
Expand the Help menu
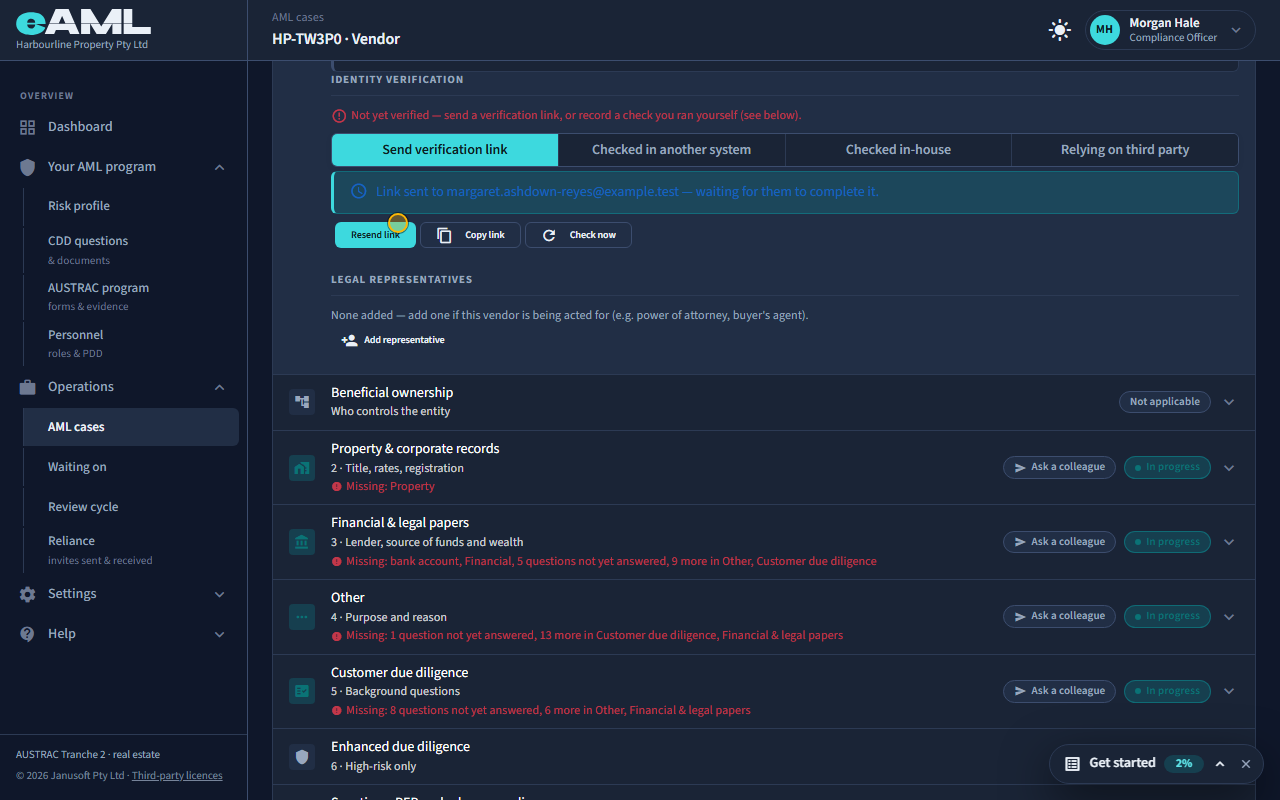click(x=220, y=634)
